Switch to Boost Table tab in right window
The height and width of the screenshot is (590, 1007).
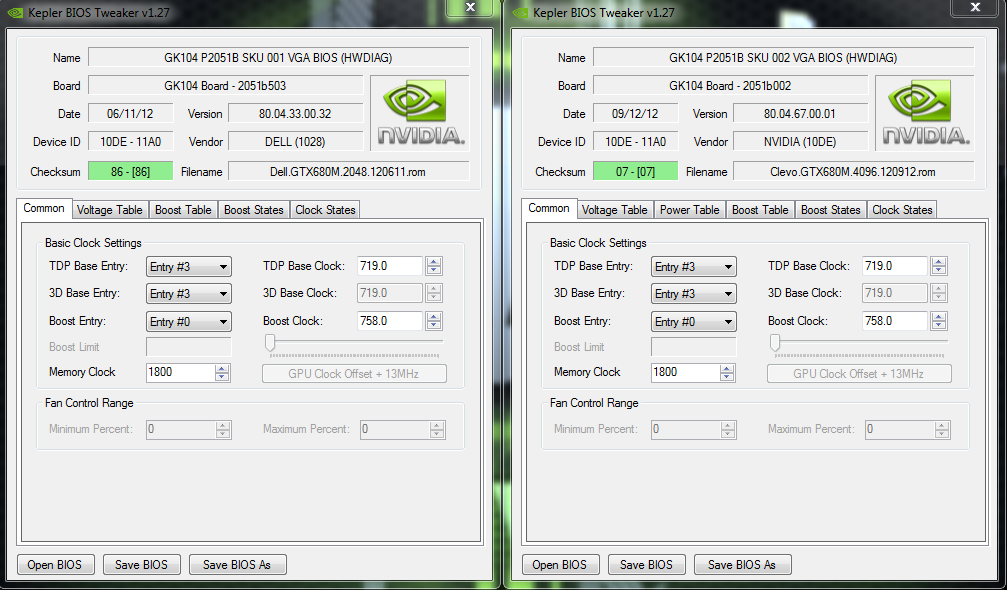[x=760, y=210]
